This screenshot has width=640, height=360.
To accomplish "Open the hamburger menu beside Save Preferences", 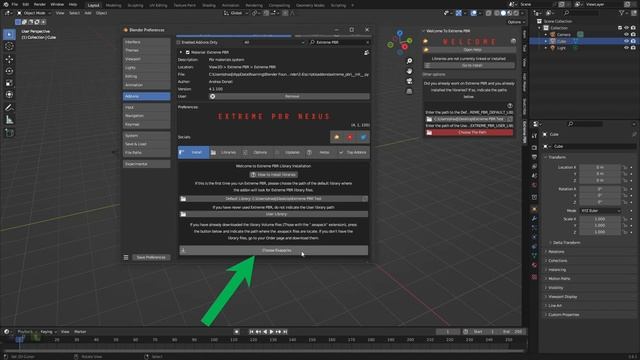I will coord(126,258).
